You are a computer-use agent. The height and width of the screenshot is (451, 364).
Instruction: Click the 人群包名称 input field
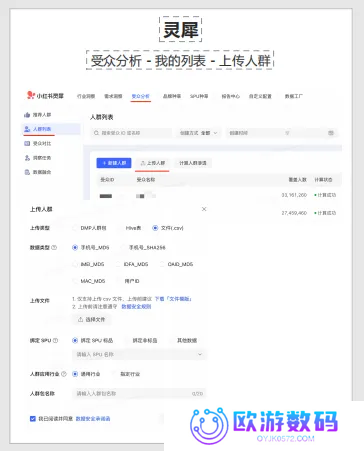tap(139, 394)
